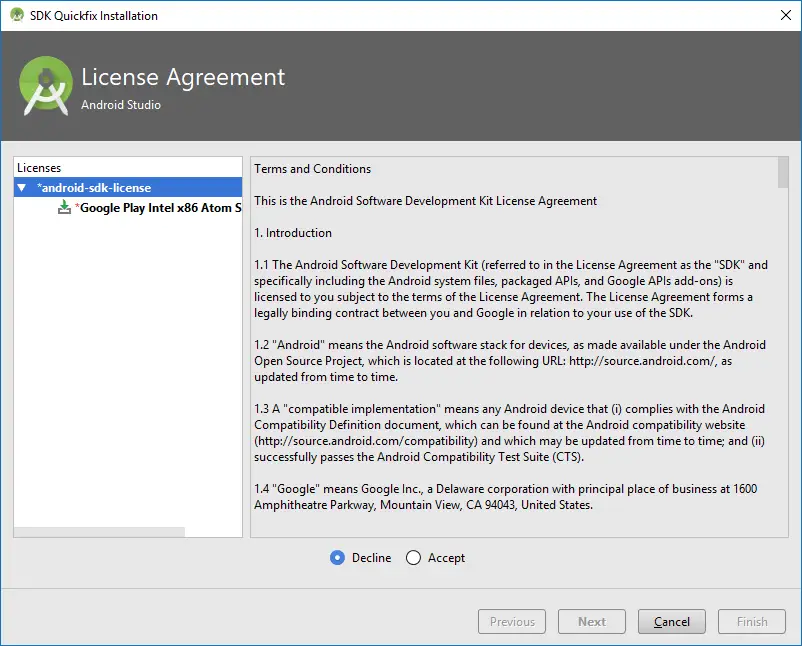
Task: Click the Licenses list horizontal scrollbar
Action: pyautogui.click(x=99, y=532)
